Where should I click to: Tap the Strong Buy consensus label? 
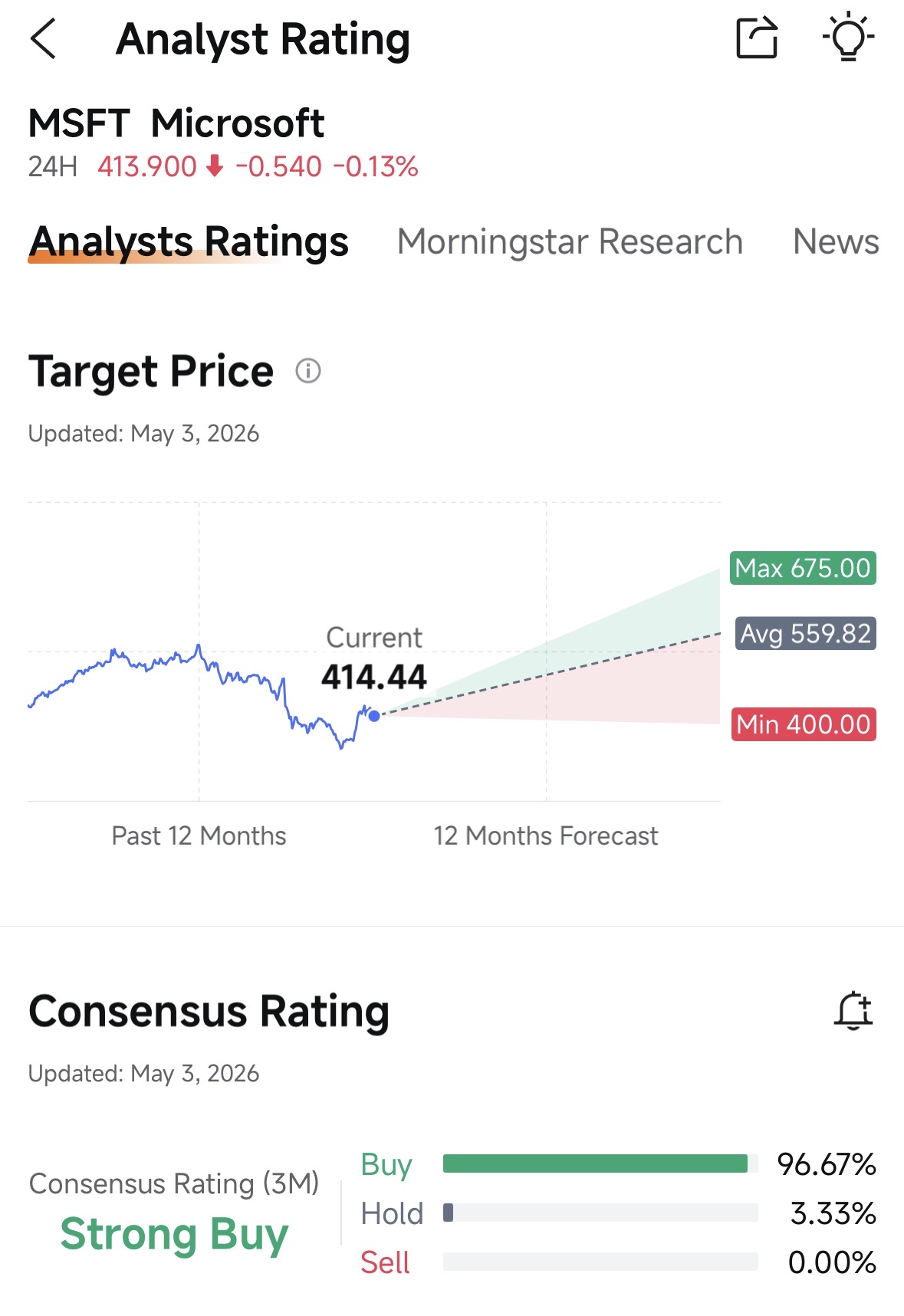[175, 1235]
